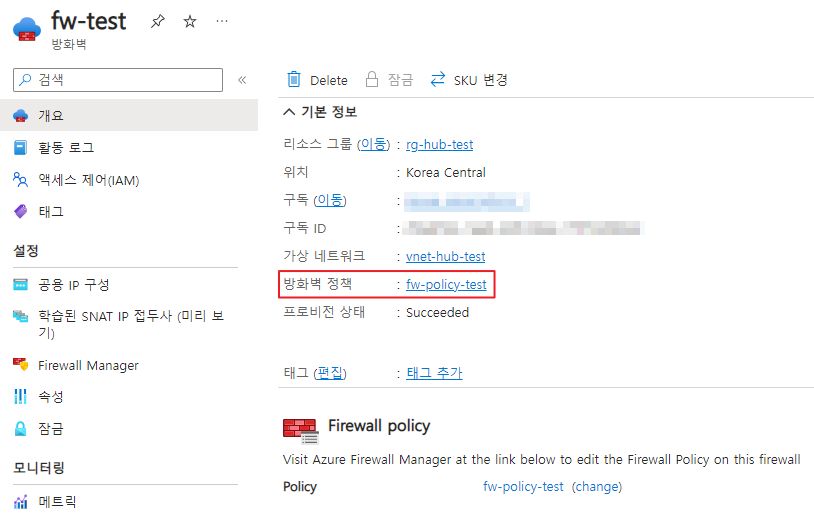Click the 태그 tag icon in sidebar
This screenshot has height=513, width=814.
[20, 211]
